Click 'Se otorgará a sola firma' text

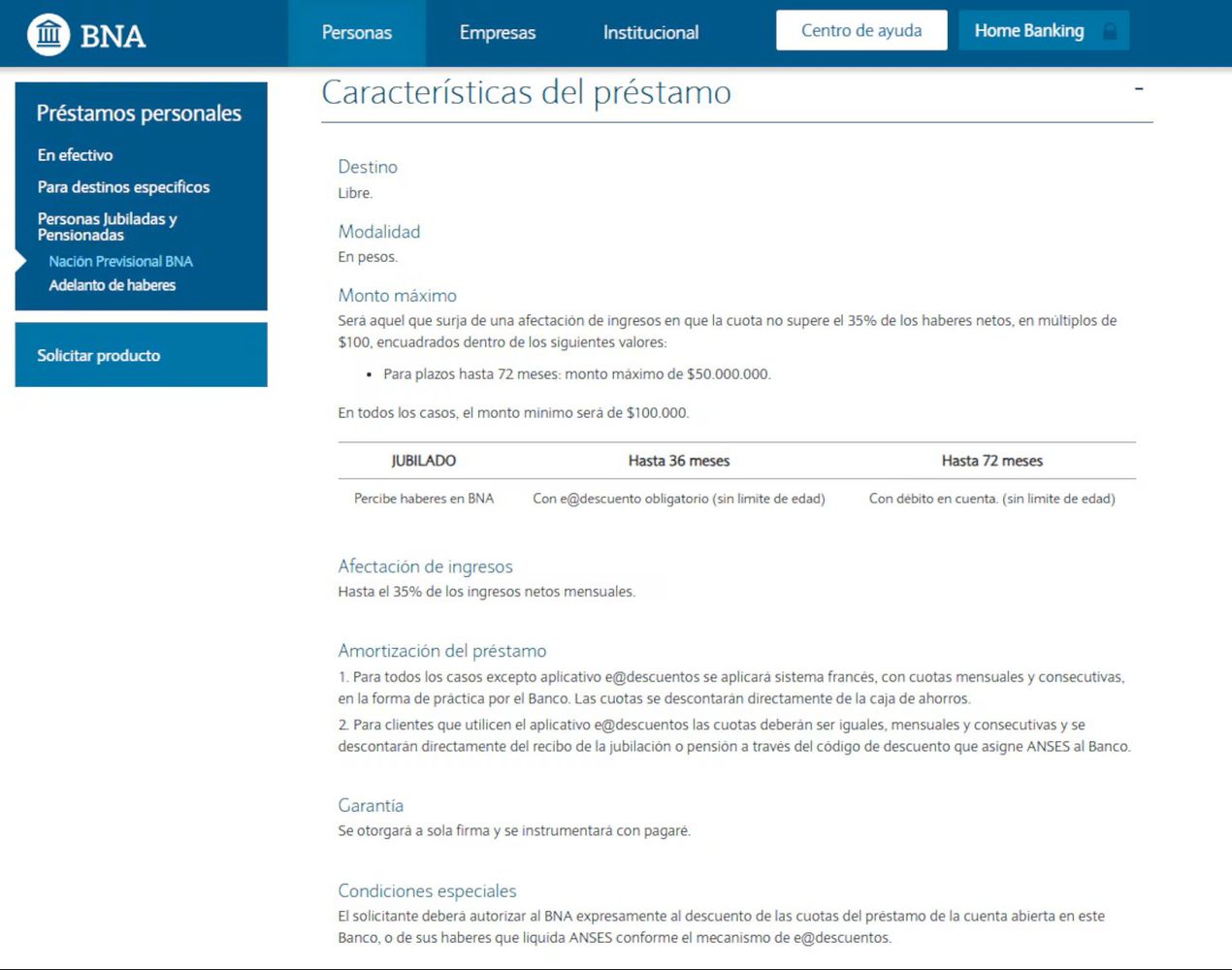pyautogui.click(x=514, y=831)
